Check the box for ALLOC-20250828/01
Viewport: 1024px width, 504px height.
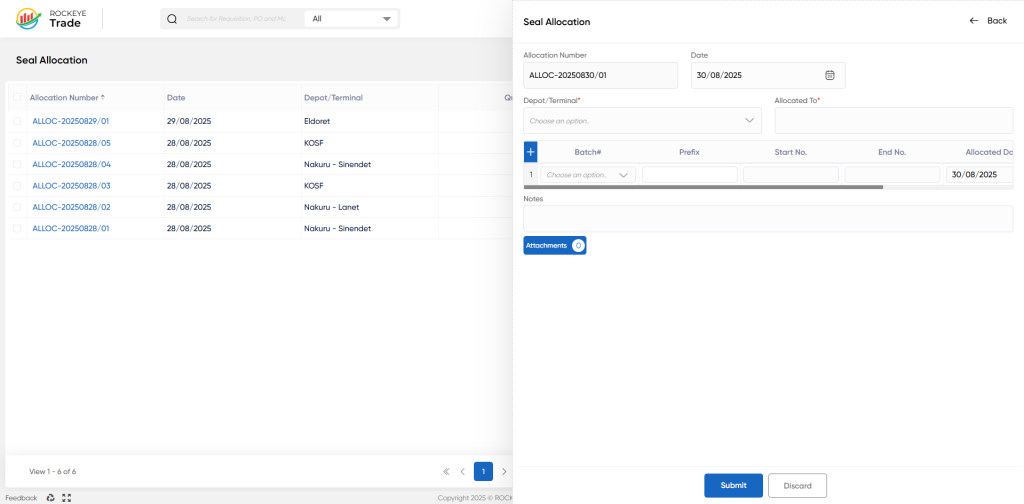tap(17, 228)
